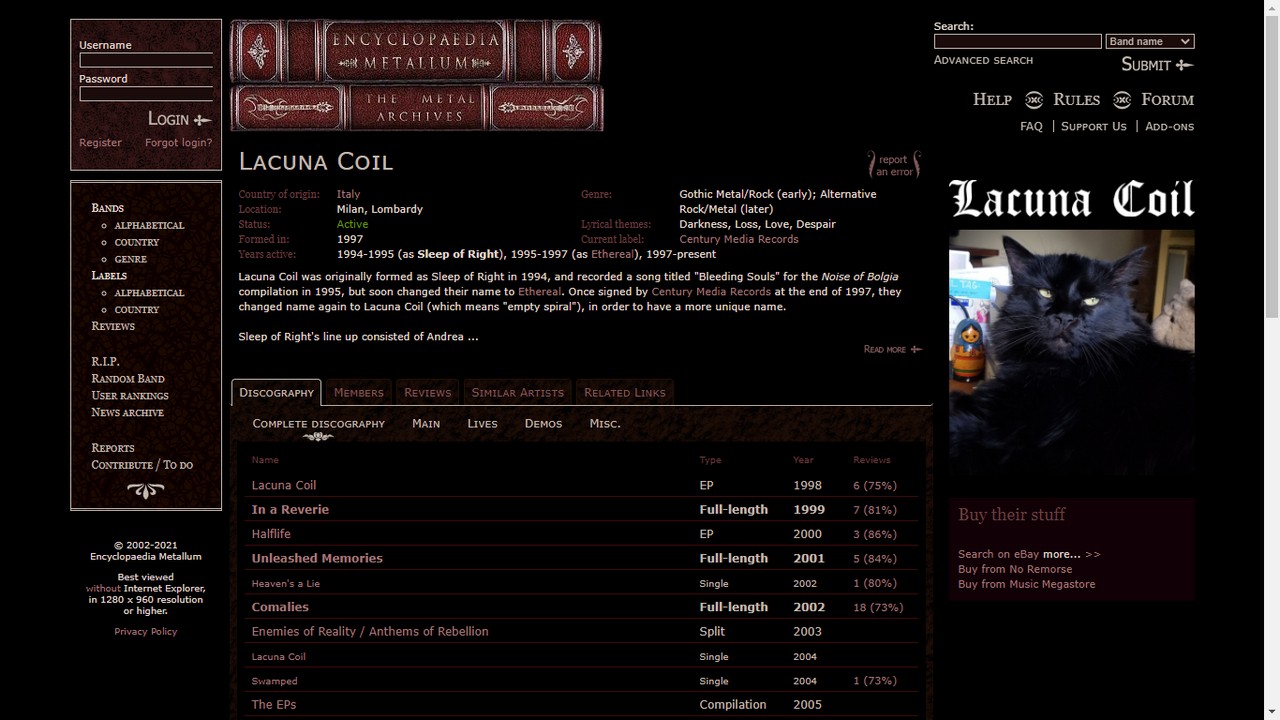Open the Help page
Image resolution: width=1280 pixels, height=720 pixels.
coord(992,100)
